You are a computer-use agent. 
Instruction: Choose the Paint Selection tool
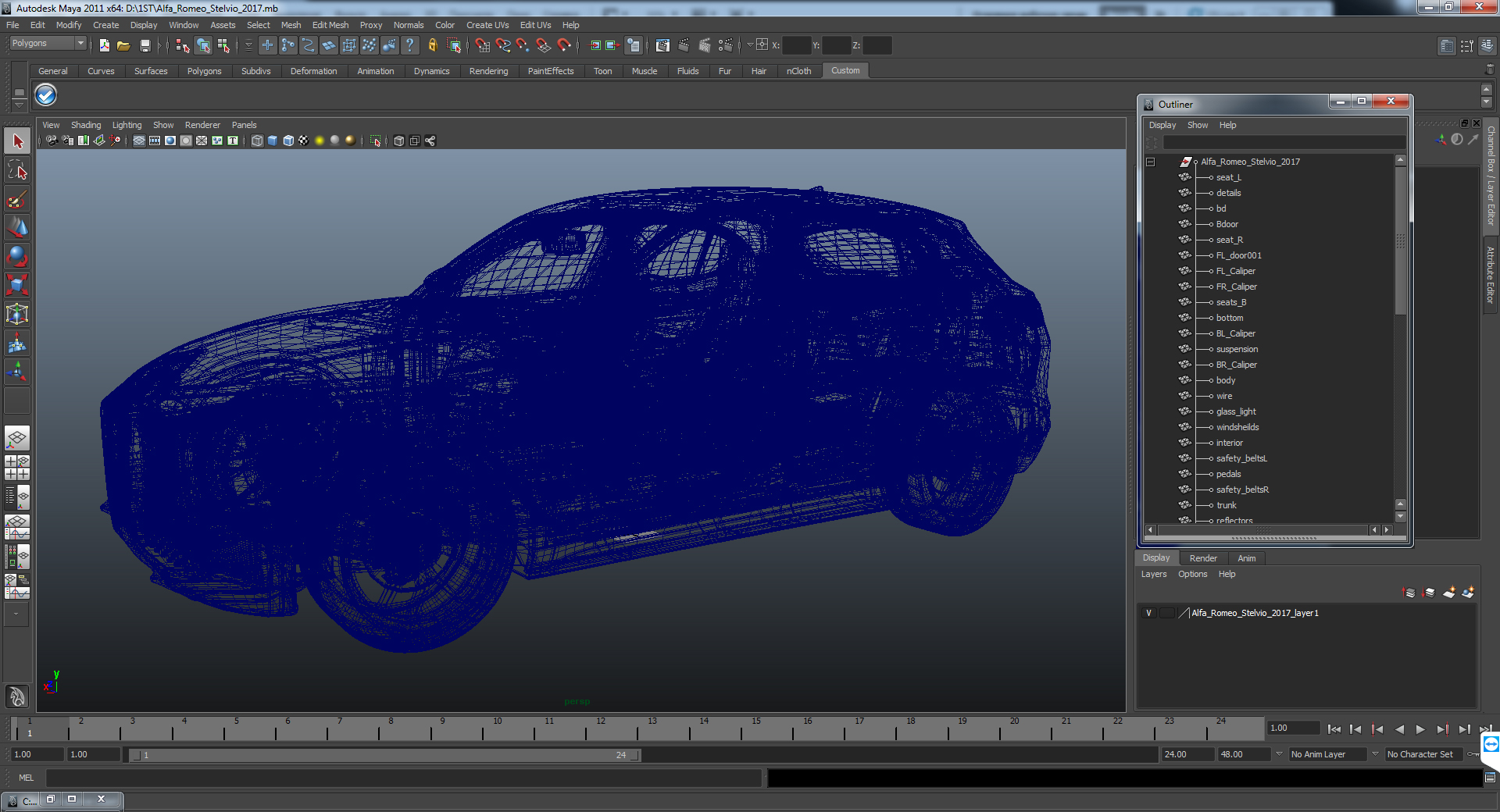pyautogui.click(x=17, y=199)
